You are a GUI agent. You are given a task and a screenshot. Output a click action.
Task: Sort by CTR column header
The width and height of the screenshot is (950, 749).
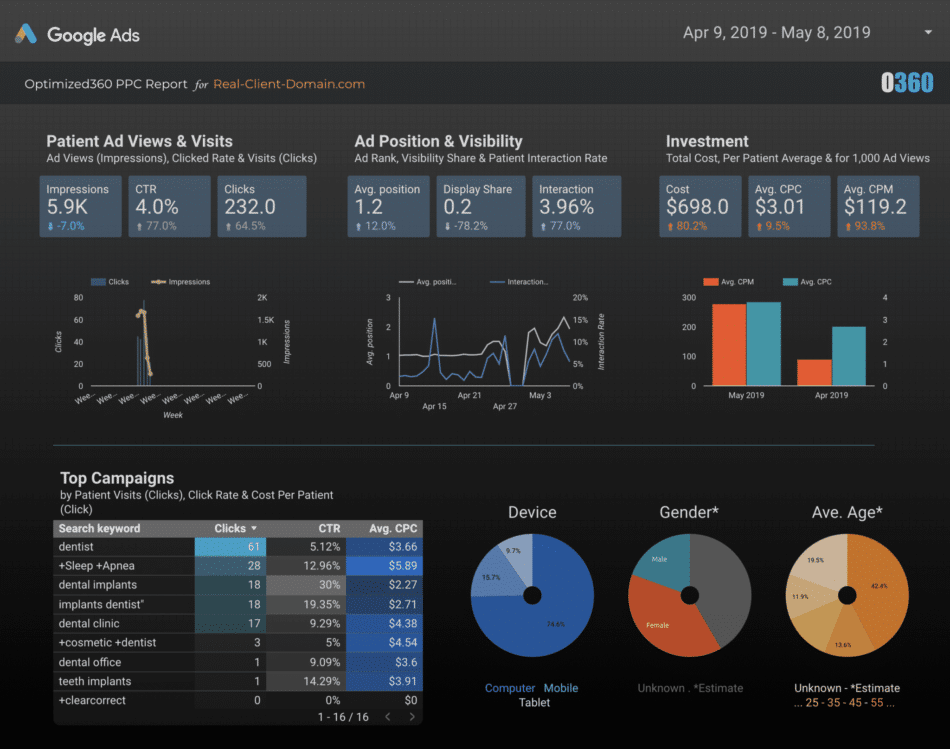click(x=329, y=528)
